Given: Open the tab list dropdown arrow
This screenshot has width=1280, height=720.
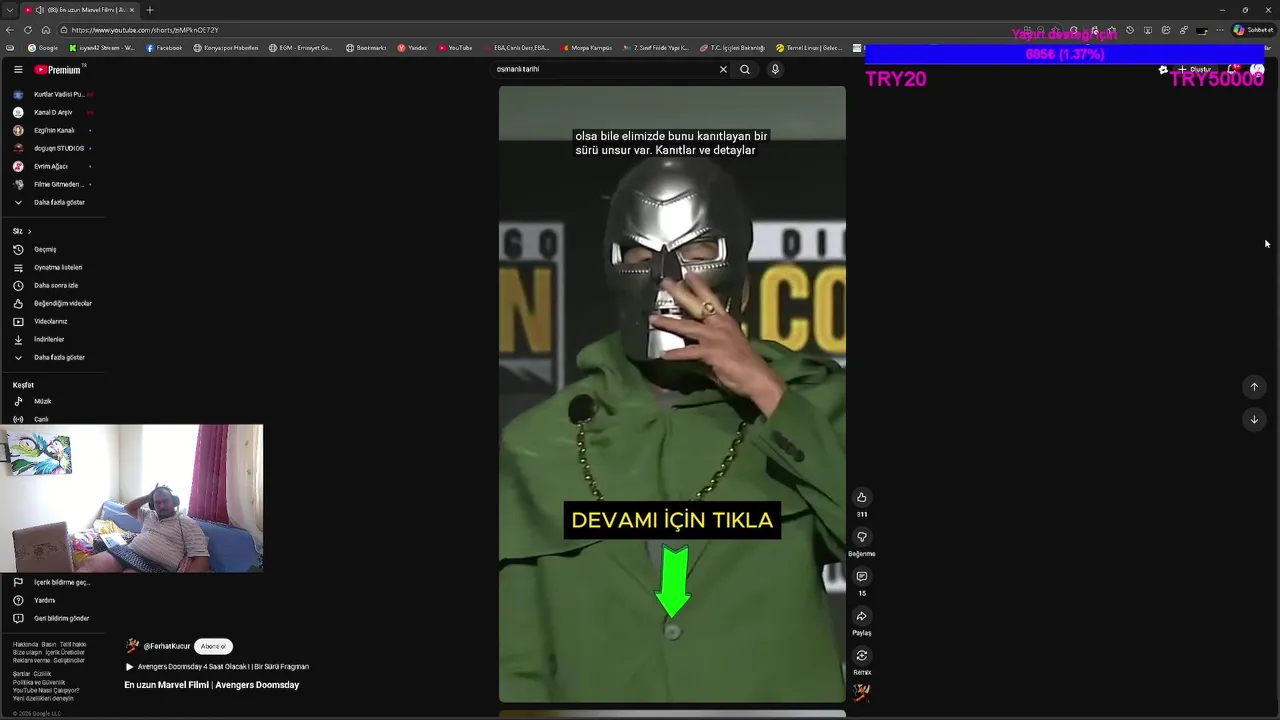Looking at the screenshot, I should click(x=9, y=10).
